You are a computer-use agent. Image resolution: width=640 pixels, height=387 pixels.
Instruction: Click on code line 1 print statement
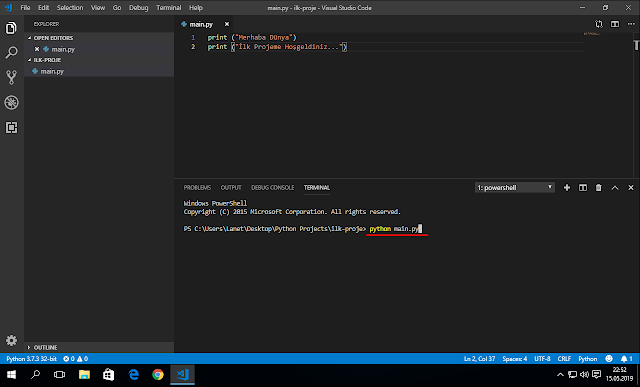tap(252, 37)
